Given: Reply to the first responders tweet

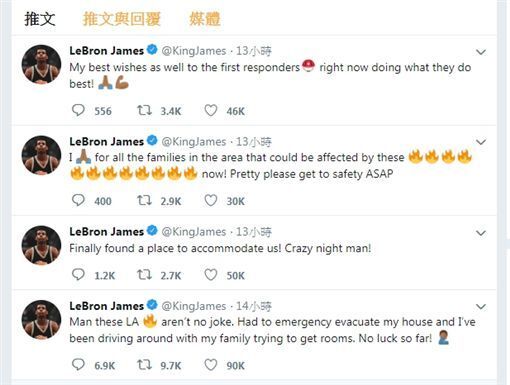Looking at the screenshot, I should click(78, 110).
